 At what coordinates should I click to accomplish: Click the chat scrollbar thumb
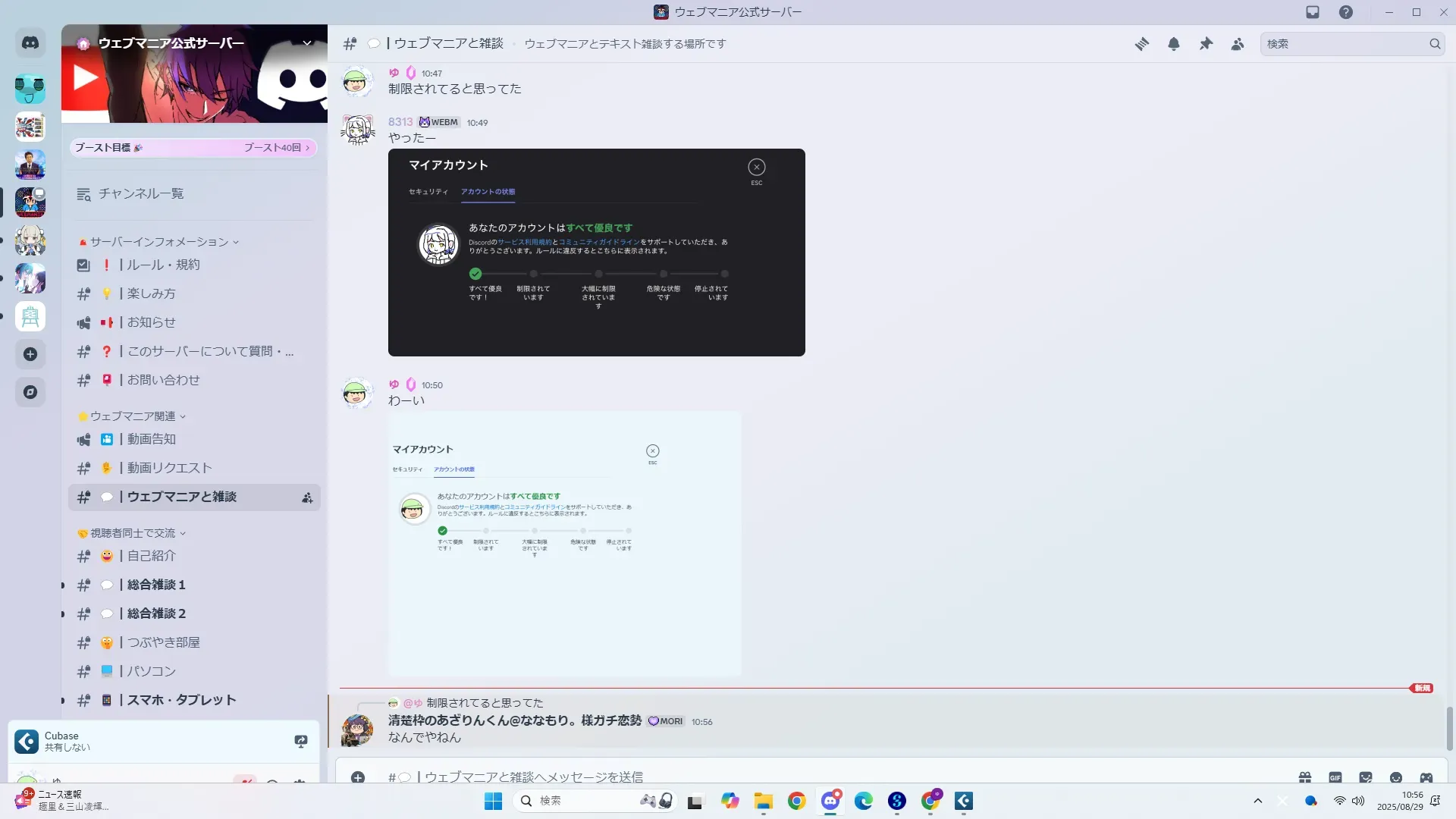[x=1450, y=728]
